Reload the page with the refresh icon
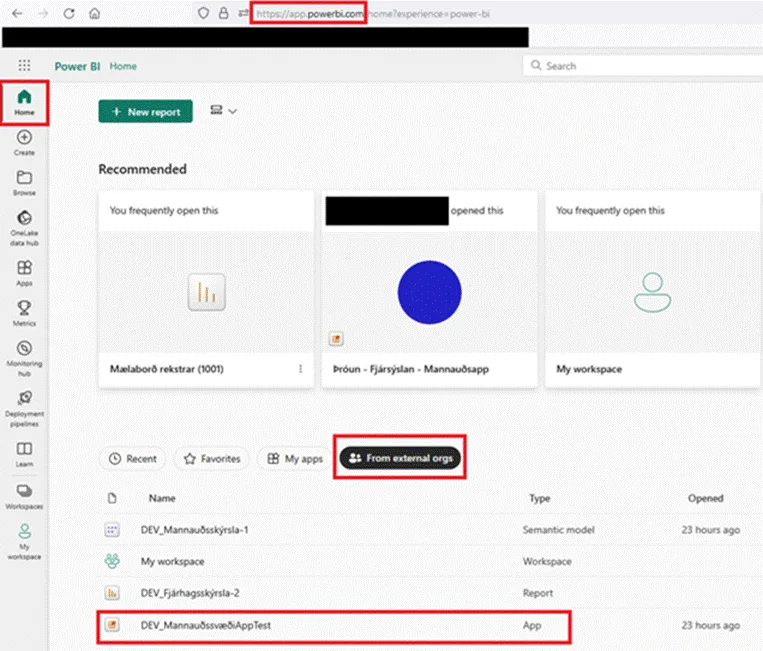 click(x=69, y=14)
